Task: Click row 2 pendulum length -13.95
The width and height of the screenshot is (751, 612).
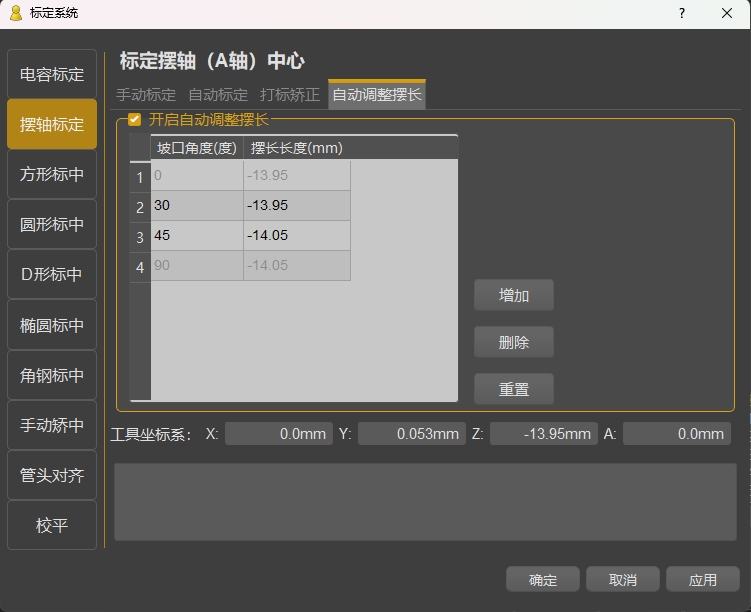Action: point(297,206)
